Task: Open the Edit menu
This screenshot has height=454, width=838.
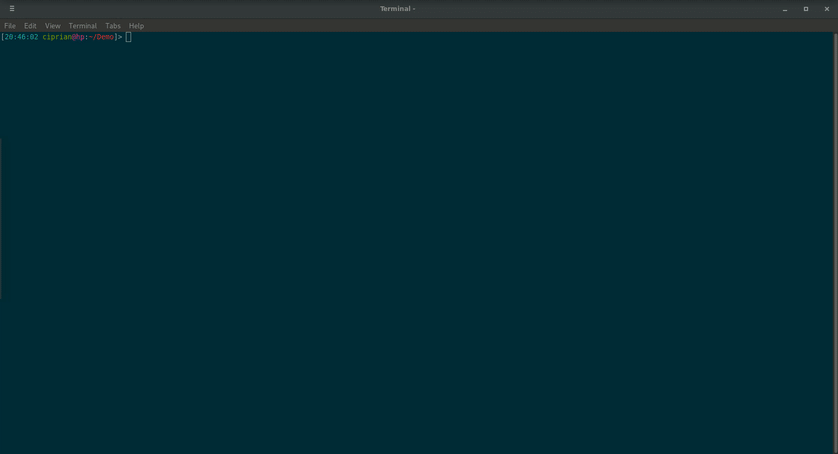Action: coord(30,26)
